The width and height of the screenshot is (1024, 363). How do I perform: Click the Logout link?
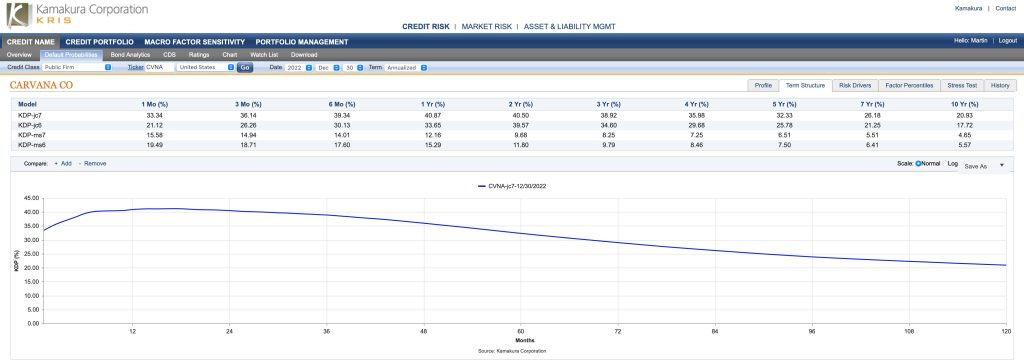tap(1008, 41)
